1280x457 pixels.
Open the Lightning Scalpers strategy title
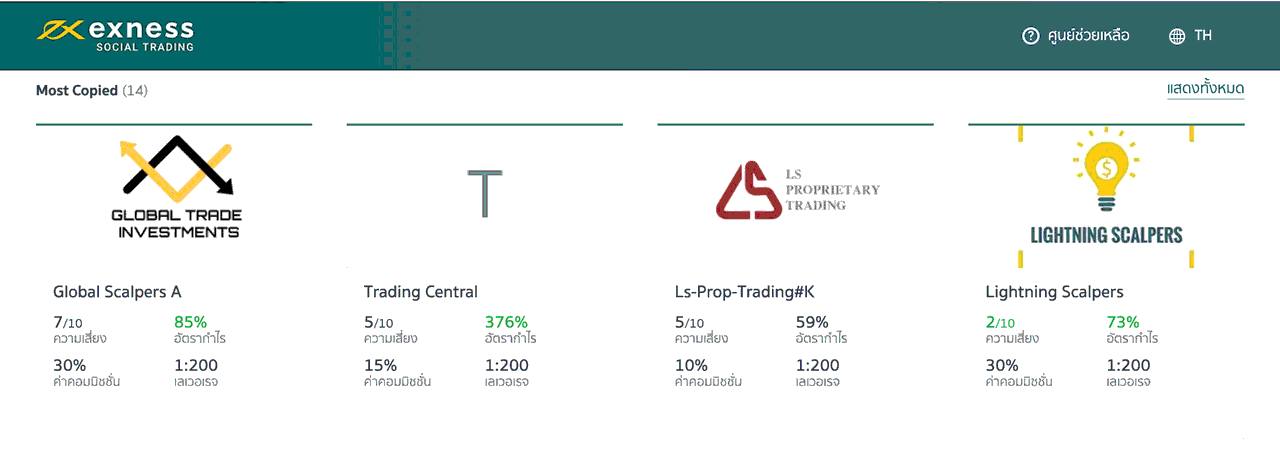tap(1054, 292)
